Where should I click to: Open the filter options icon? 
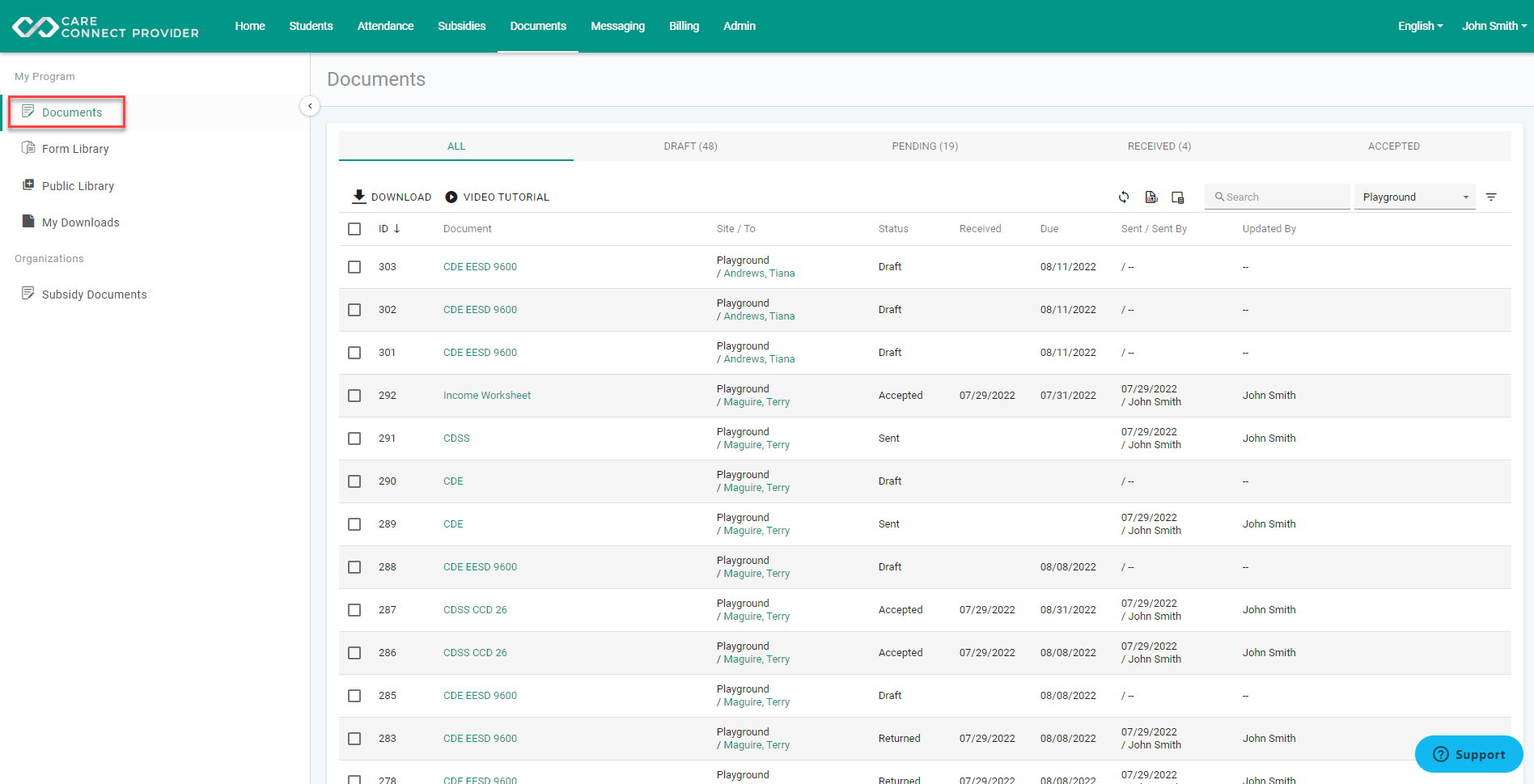1491,197
